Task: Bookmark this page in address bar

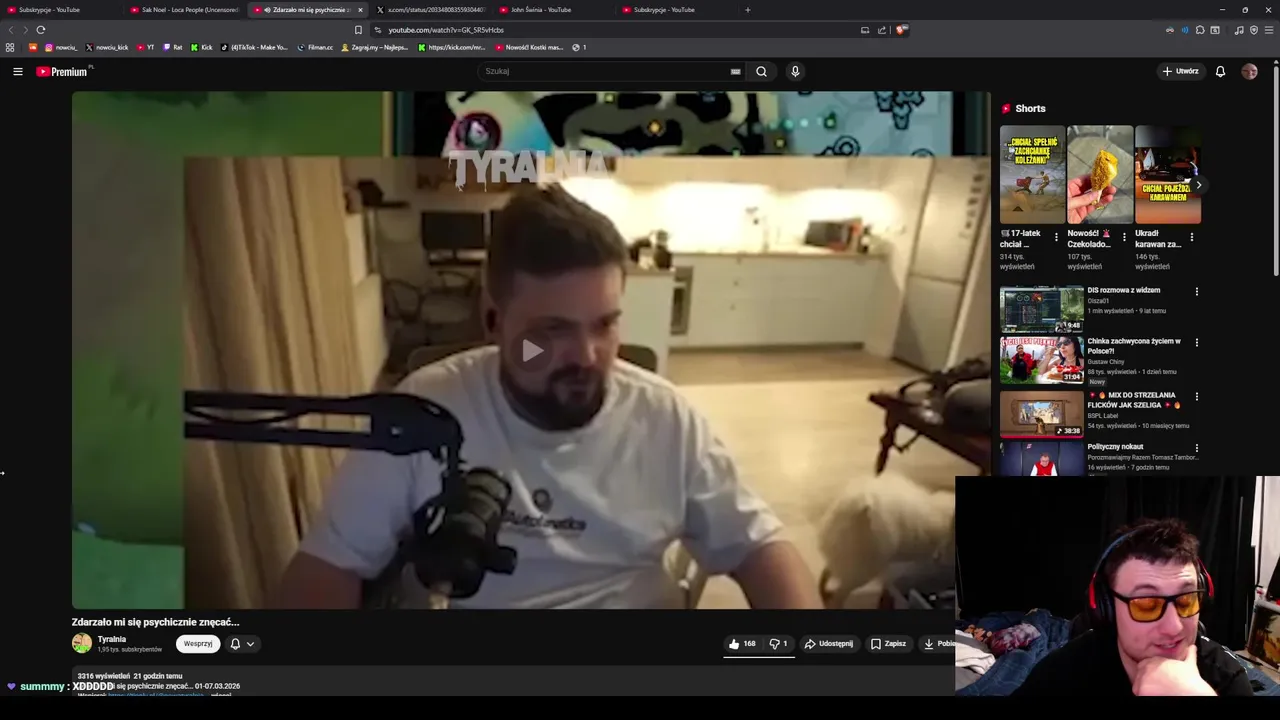Action: [358, 30]
